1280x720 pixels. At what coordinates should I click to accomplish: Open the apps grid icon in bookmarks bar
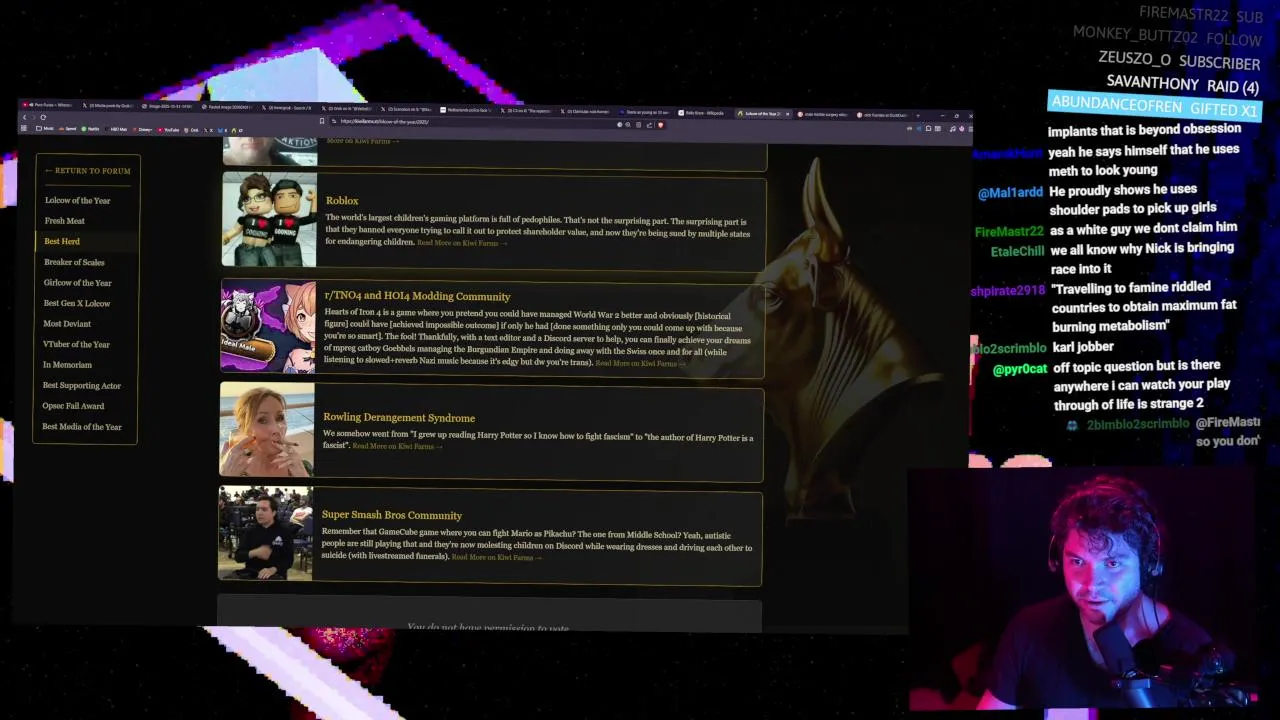(24, 129)
